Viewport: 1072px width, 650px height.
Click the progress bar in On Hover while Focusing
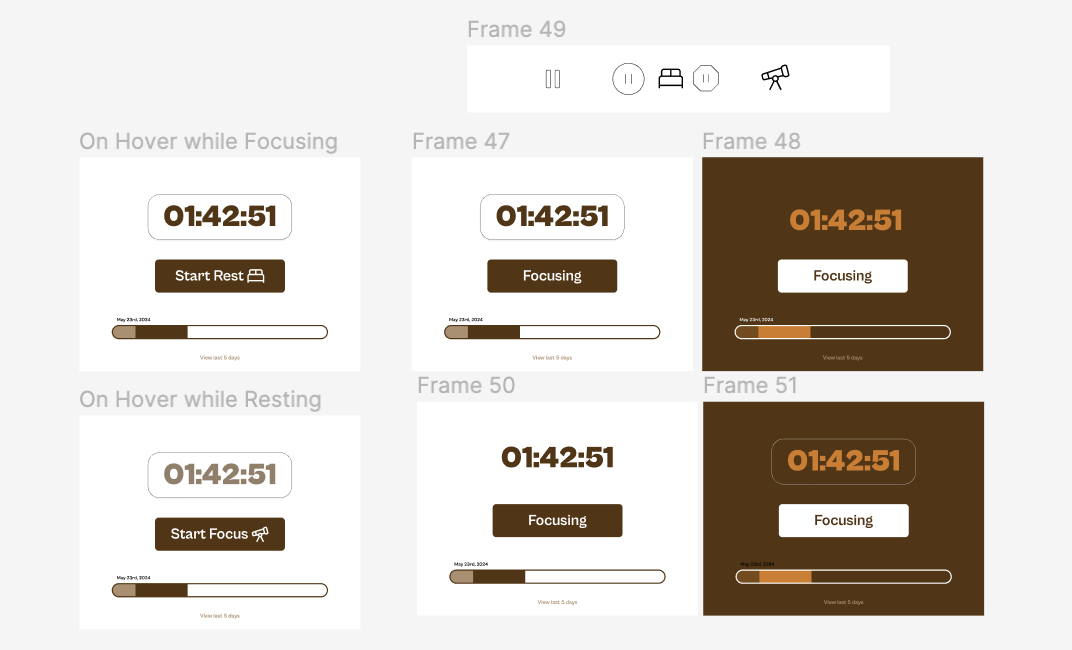(220, 332)
